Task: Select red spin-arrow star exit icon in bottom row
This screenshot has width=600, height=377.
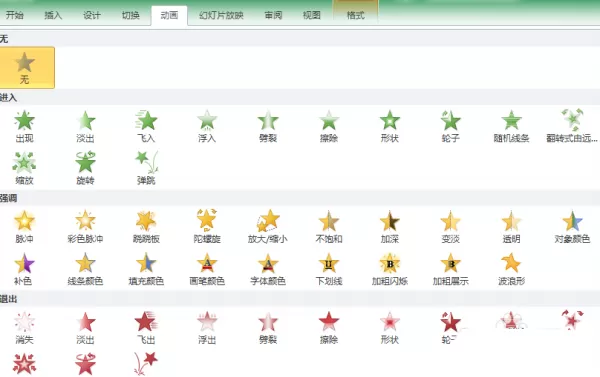Action: click(85, 364)
